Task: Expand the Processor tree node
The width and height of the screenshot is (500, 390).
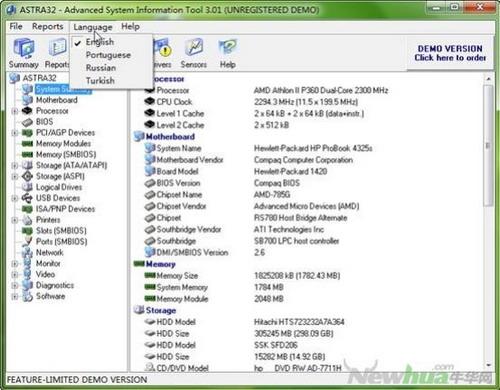Action: click(x=15, y=111)
